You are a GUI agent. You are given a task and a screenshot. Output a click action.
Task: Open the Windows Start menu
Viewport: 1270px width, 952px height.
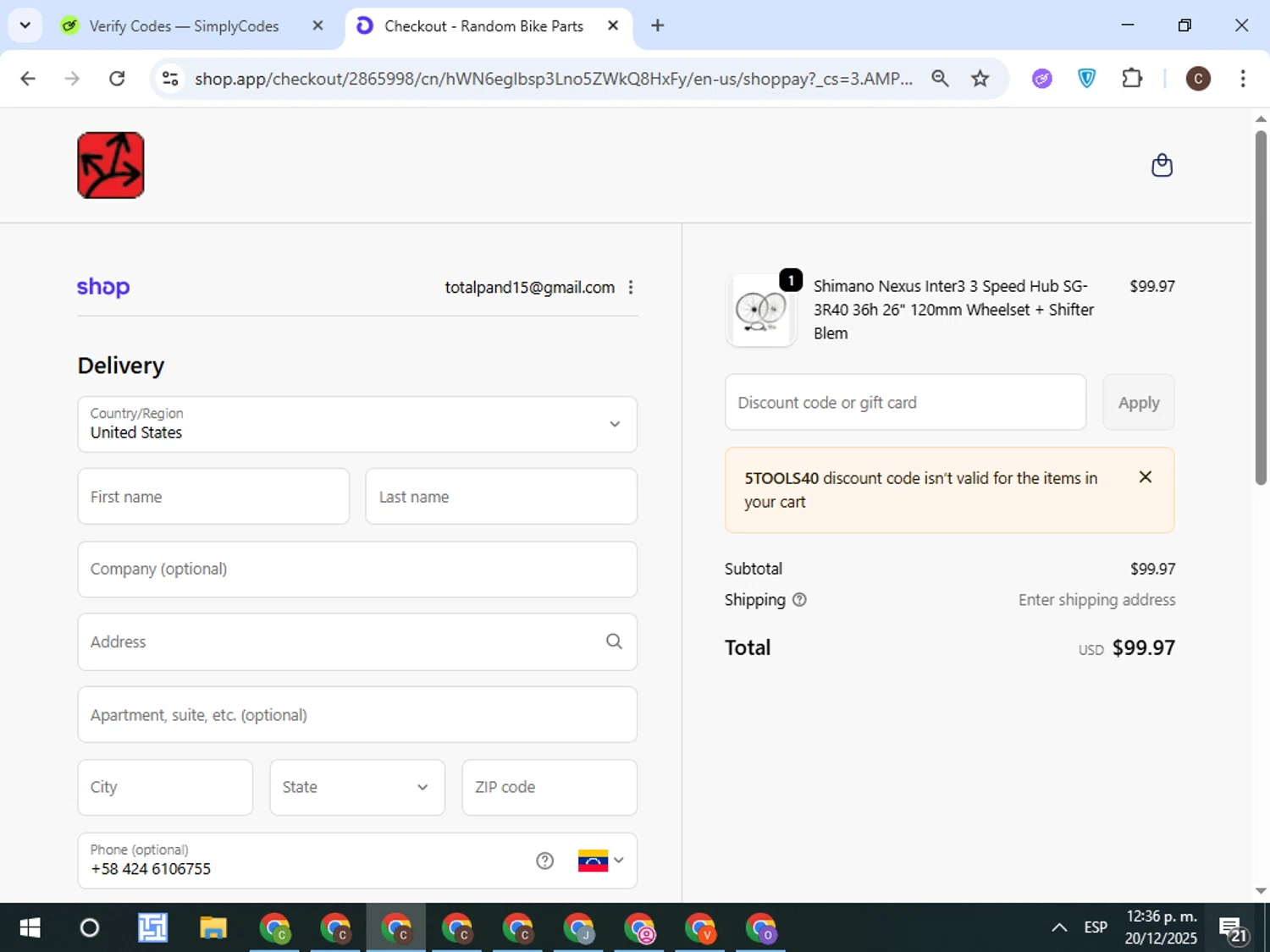click(30, 927)
